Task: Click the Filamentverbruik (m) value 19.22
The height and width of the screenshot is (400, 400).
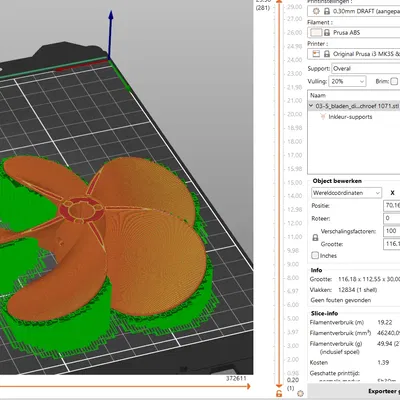Action: 385,322
